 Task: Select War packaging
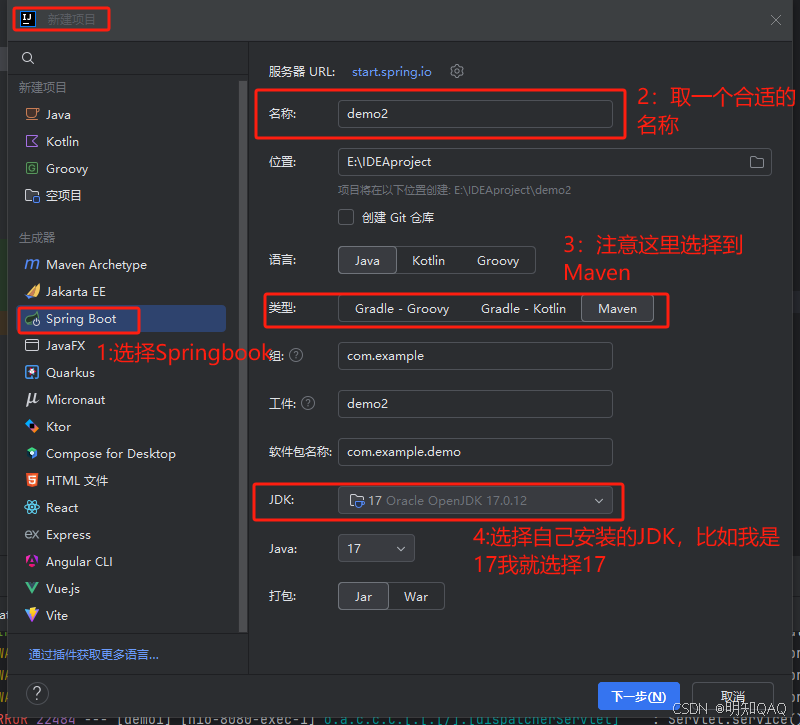click(416, 596)
